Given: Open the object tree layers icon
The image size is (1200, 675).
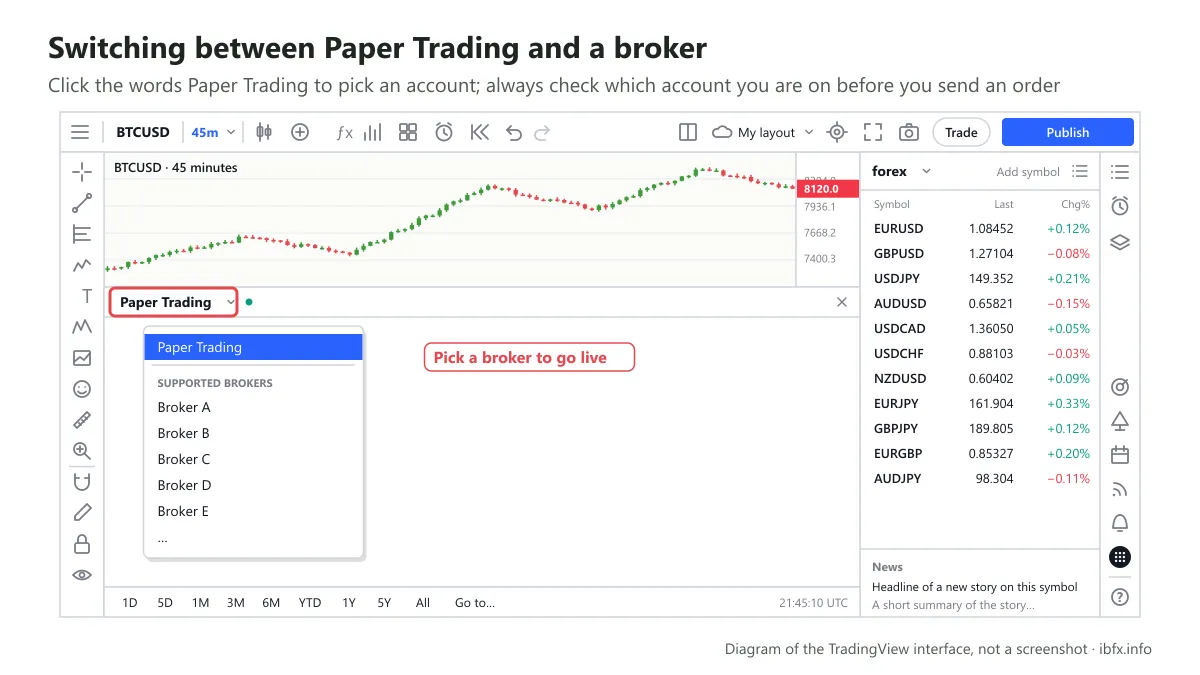Looking at the screenshot, I should coord(1120,241).
